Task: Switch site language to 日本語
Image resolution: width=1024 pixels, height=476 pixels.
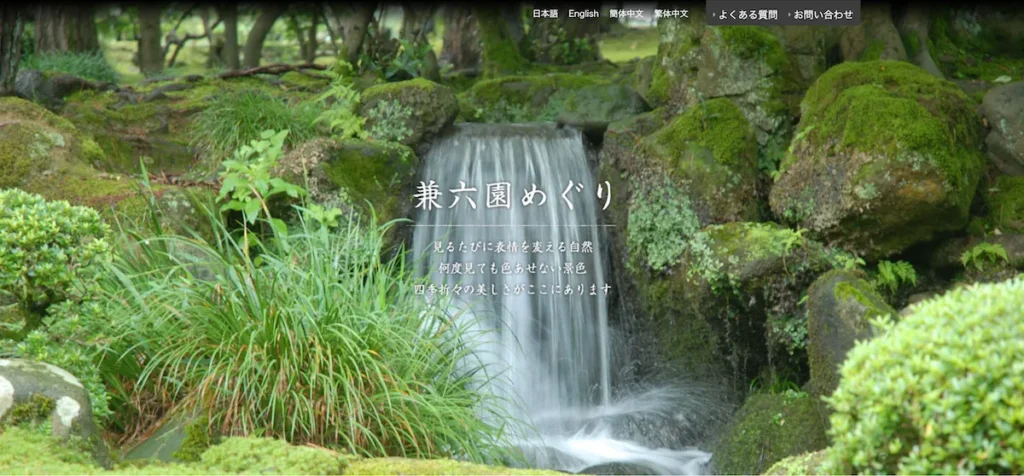Action: [x=545, y=14]
